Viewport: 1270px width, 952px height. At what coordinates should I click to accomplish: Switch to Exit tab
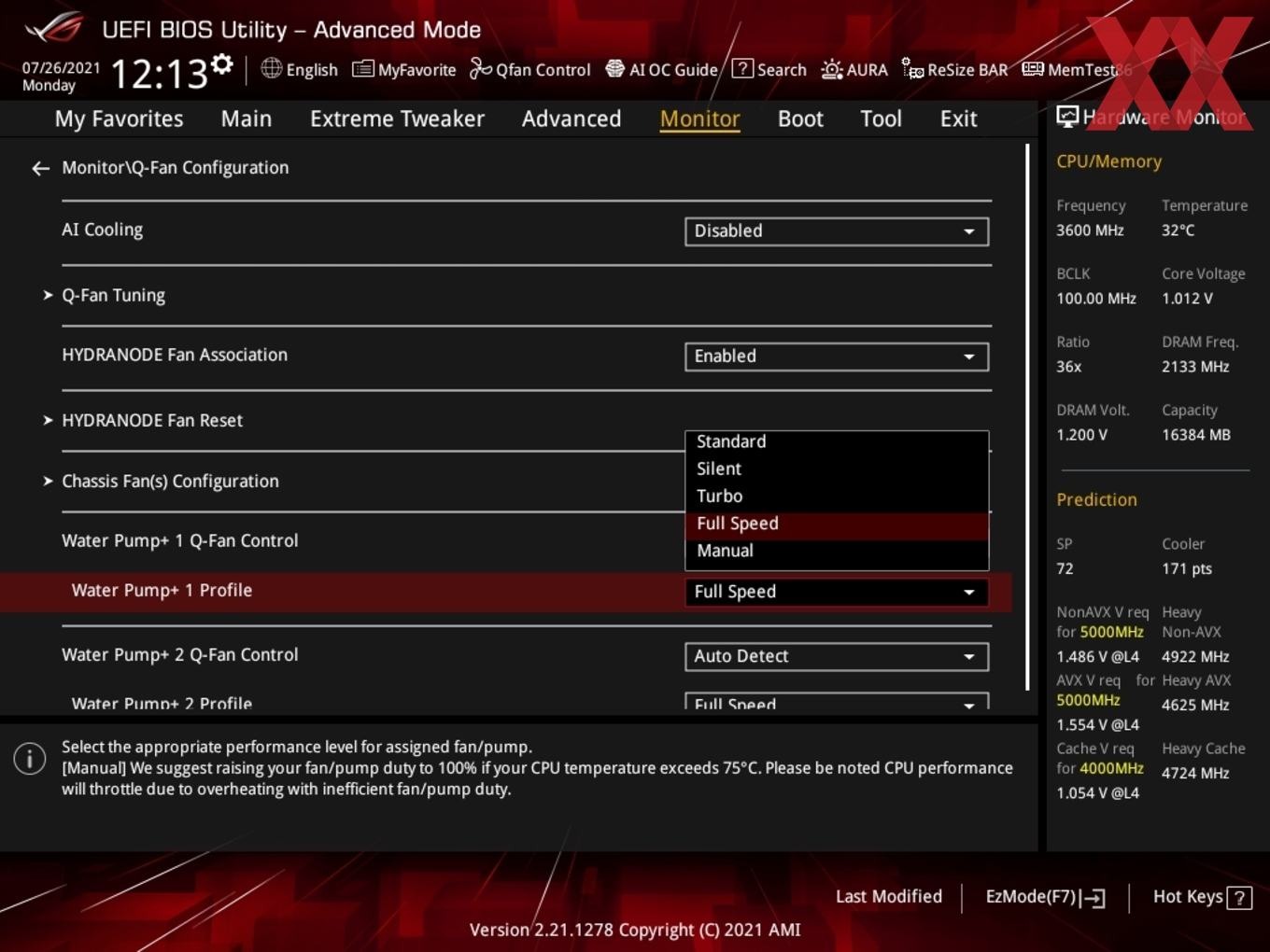(x=958, y=119)
